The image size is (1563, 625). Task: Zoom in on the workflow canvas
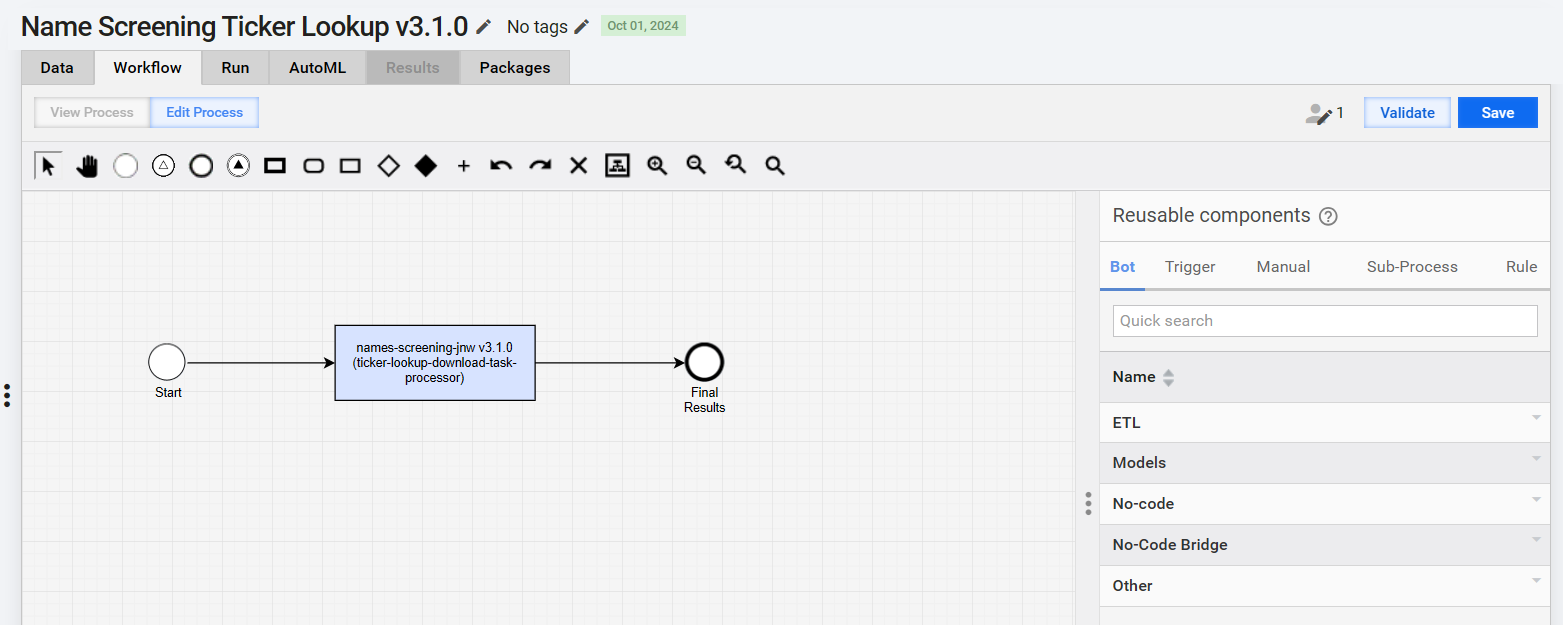[657, 166]
